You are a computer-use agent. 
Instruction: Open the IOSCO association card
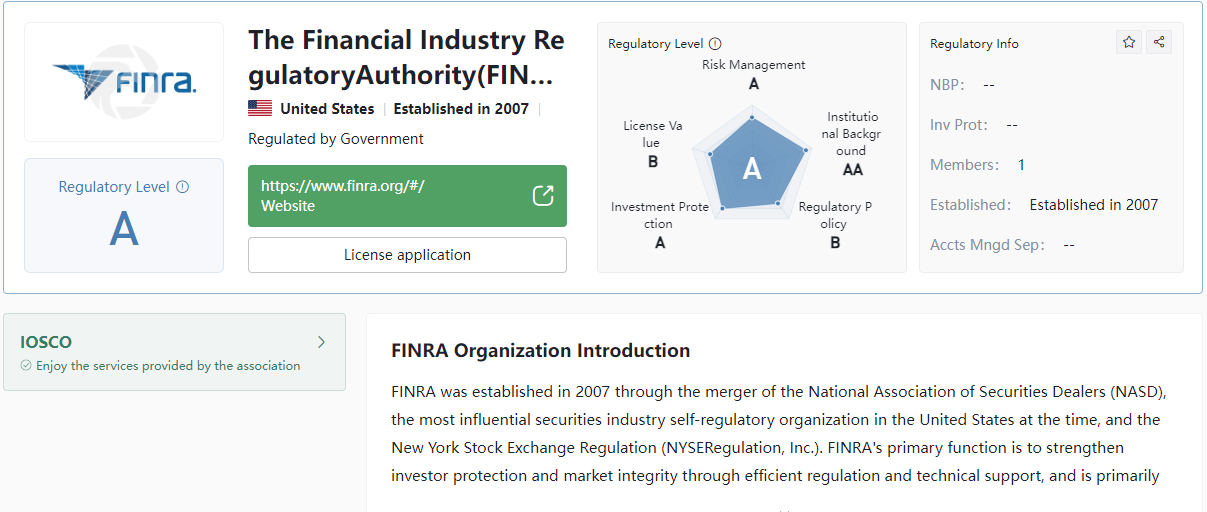click(175, 352)
